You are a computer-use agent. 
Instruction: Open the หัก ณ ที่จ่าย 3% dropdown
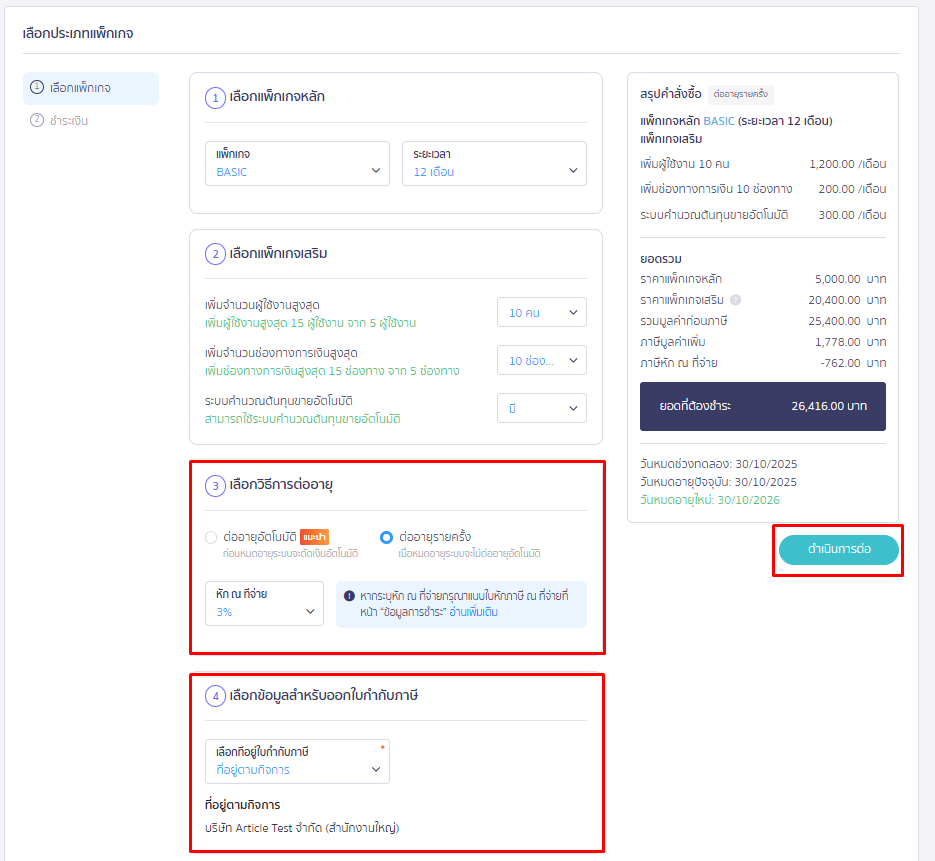pyautogui.click(x=264, y=603)
